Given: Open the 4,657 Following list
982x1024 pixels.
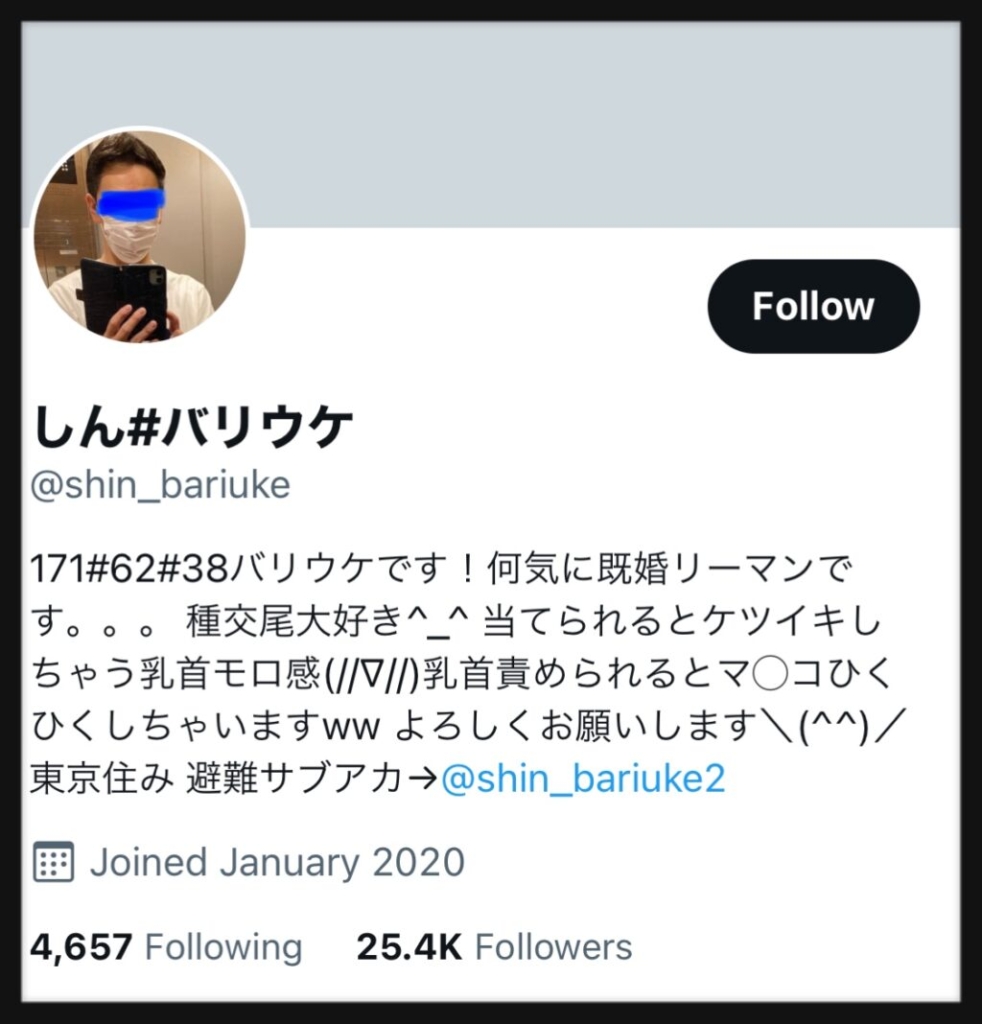Looking at the screenshot, I should [166, 947].
